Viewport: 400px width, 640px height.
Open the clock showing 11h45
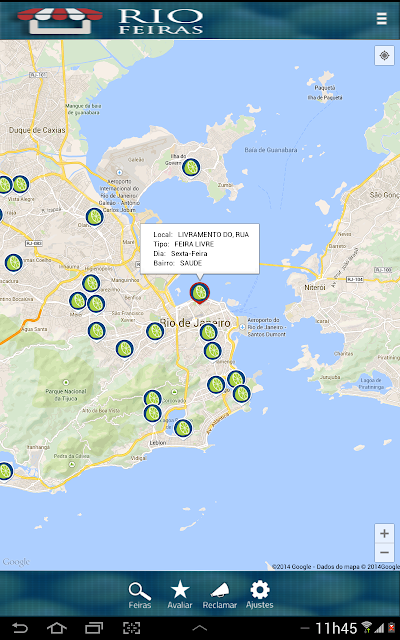coord(336,628)
